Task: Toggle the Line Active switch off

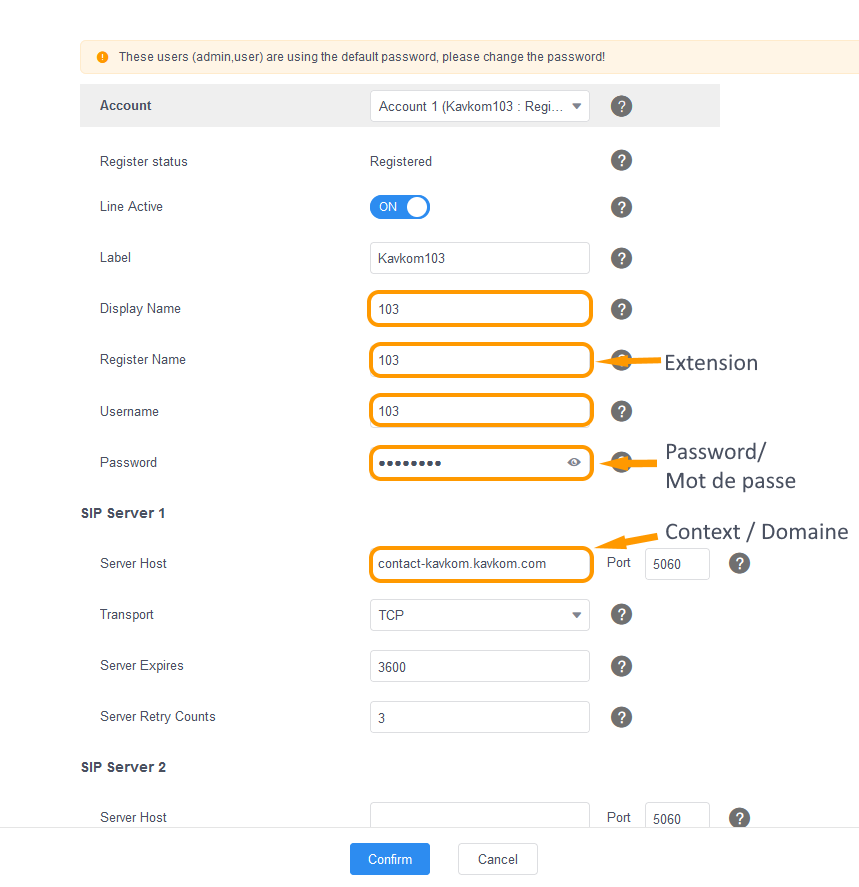Action: tap(400, 207)
